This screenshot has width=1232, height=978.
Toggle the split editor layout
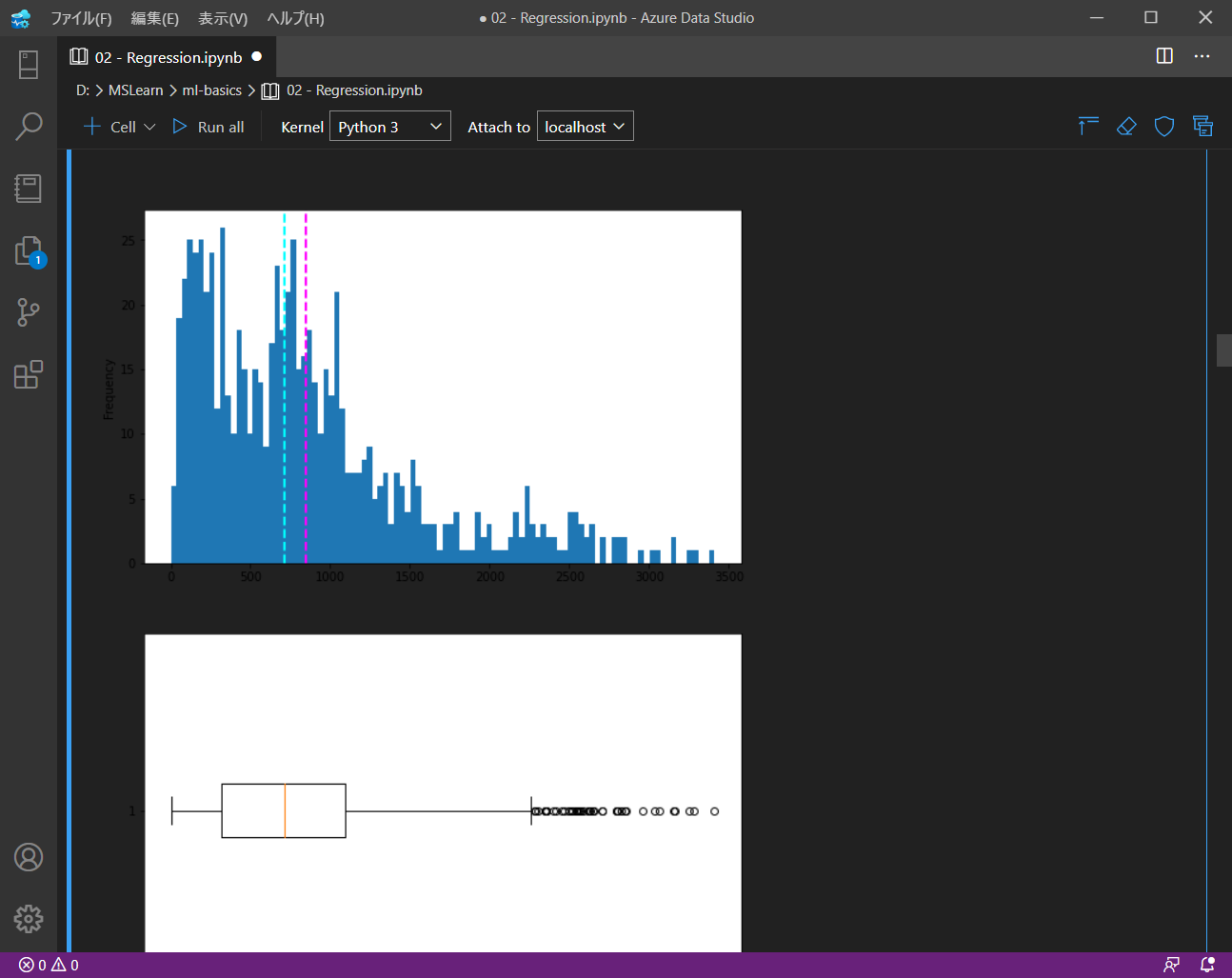click(x=1164, y=56)
